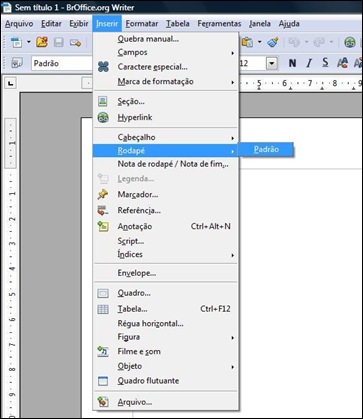363x419 pixels.
Task: Open the Tabela menu
Action: pyautogui.click(x=178, y=24)
